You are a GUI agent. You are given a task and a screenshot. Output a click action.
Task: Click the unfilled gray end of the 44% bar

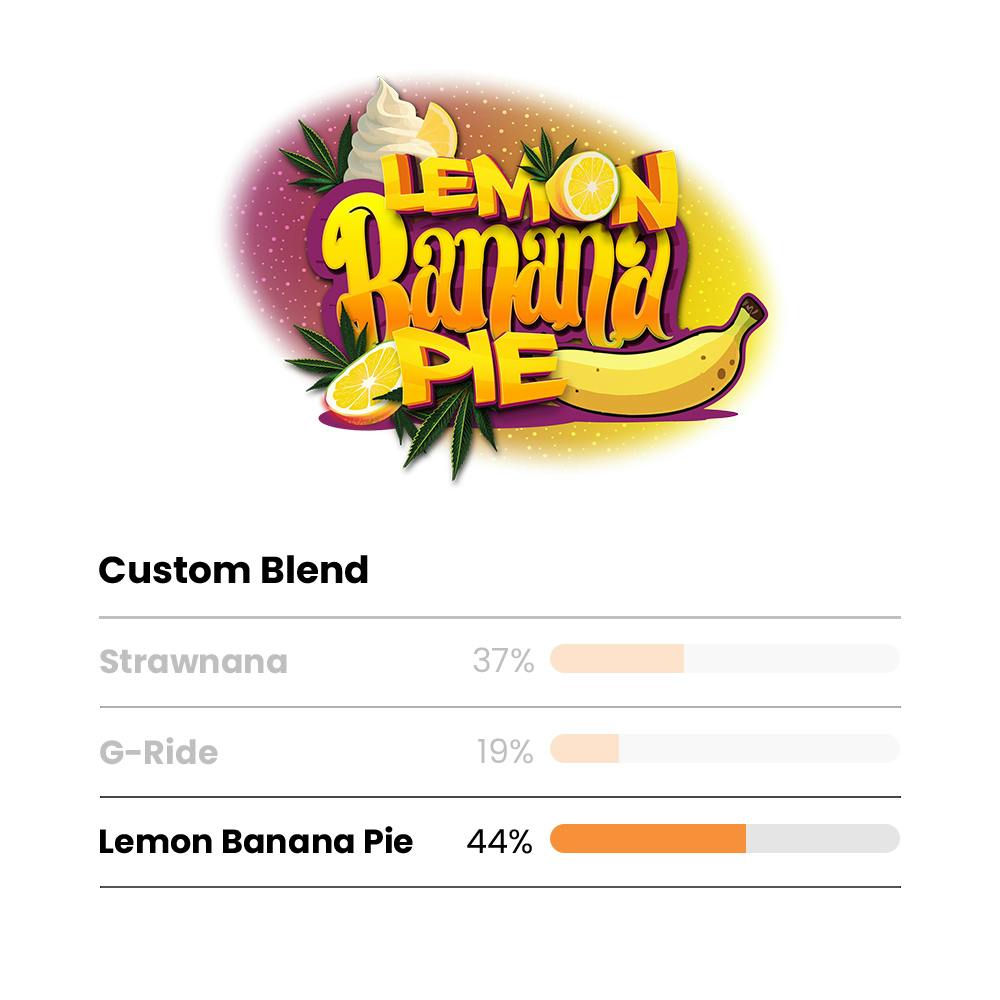pos(822,839)
